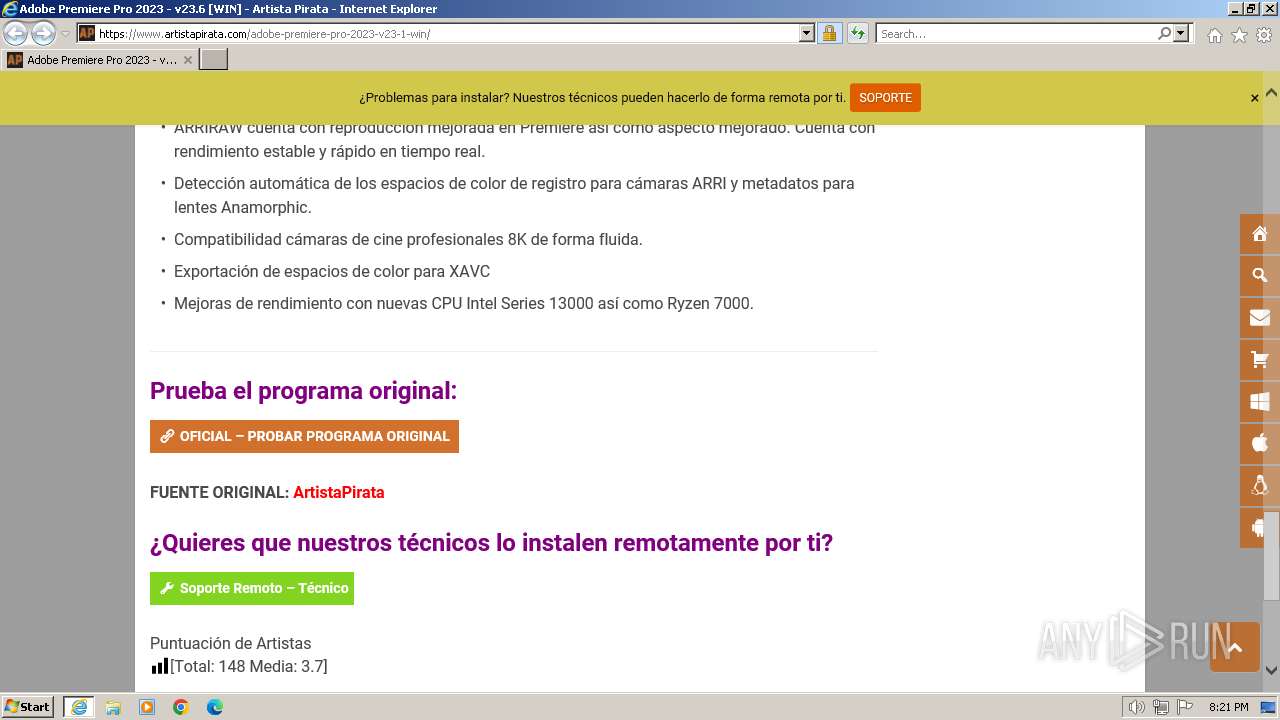
Task: Click text about Intel Series 13000 CPU
Action: click(x=464, y=303)
